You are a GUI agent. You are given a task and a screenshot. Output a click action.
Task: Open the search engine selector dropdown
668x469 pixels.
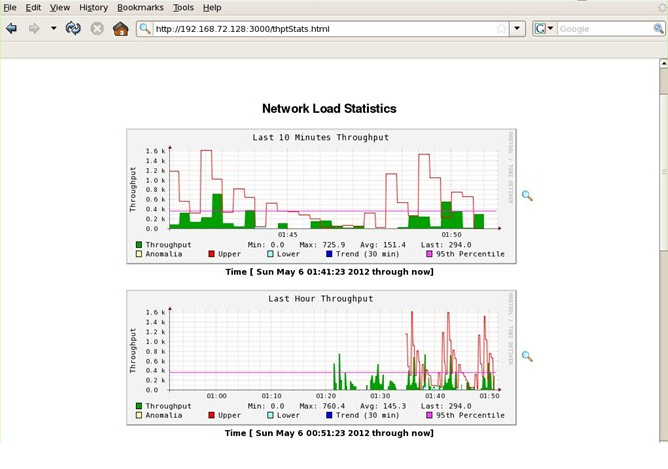pyautogui.click(x=544, y=29)
